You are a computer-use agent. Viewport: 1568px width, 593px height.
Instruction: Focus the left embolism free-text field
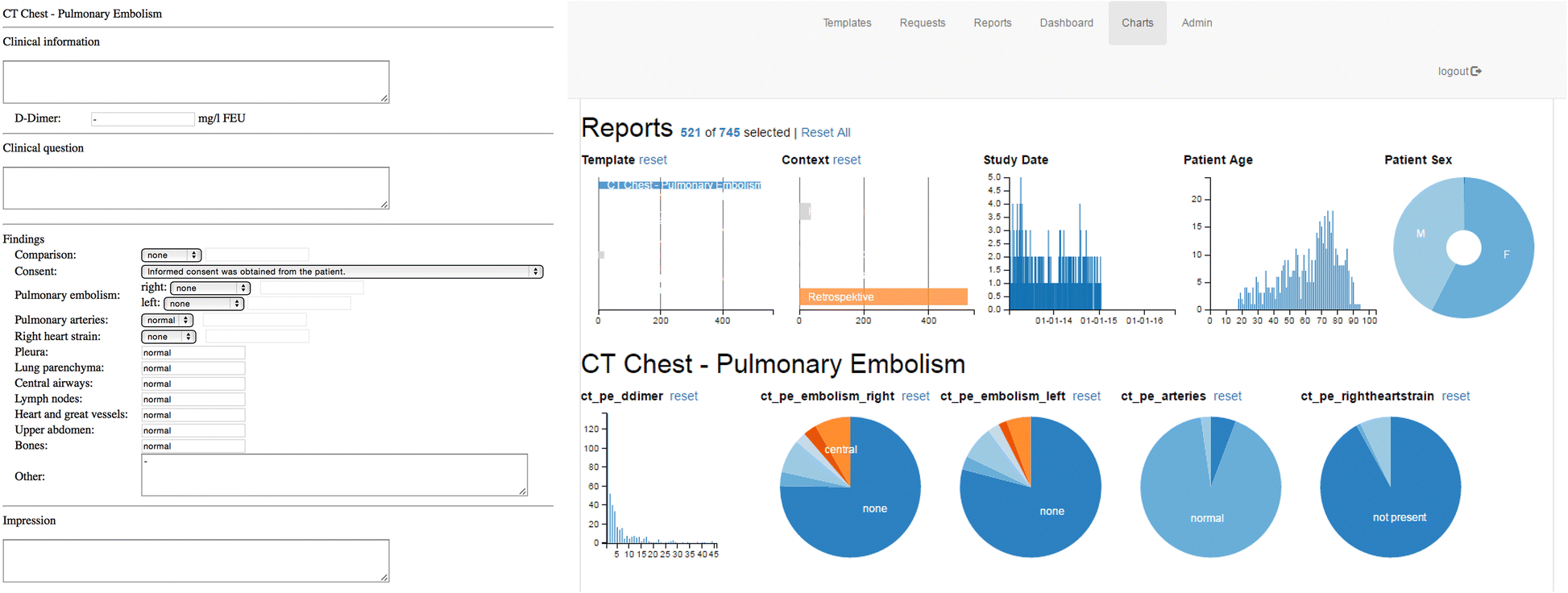coord(299,304)
